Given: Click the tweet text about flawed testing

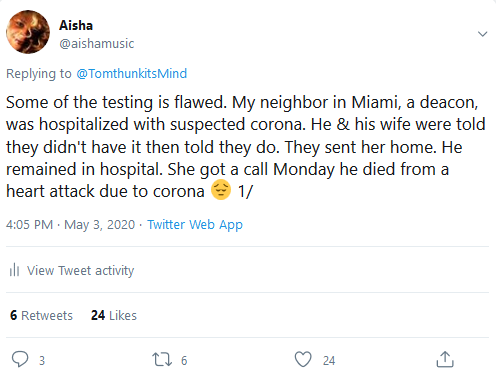Looking at the screenshot, I should (246, 147).
